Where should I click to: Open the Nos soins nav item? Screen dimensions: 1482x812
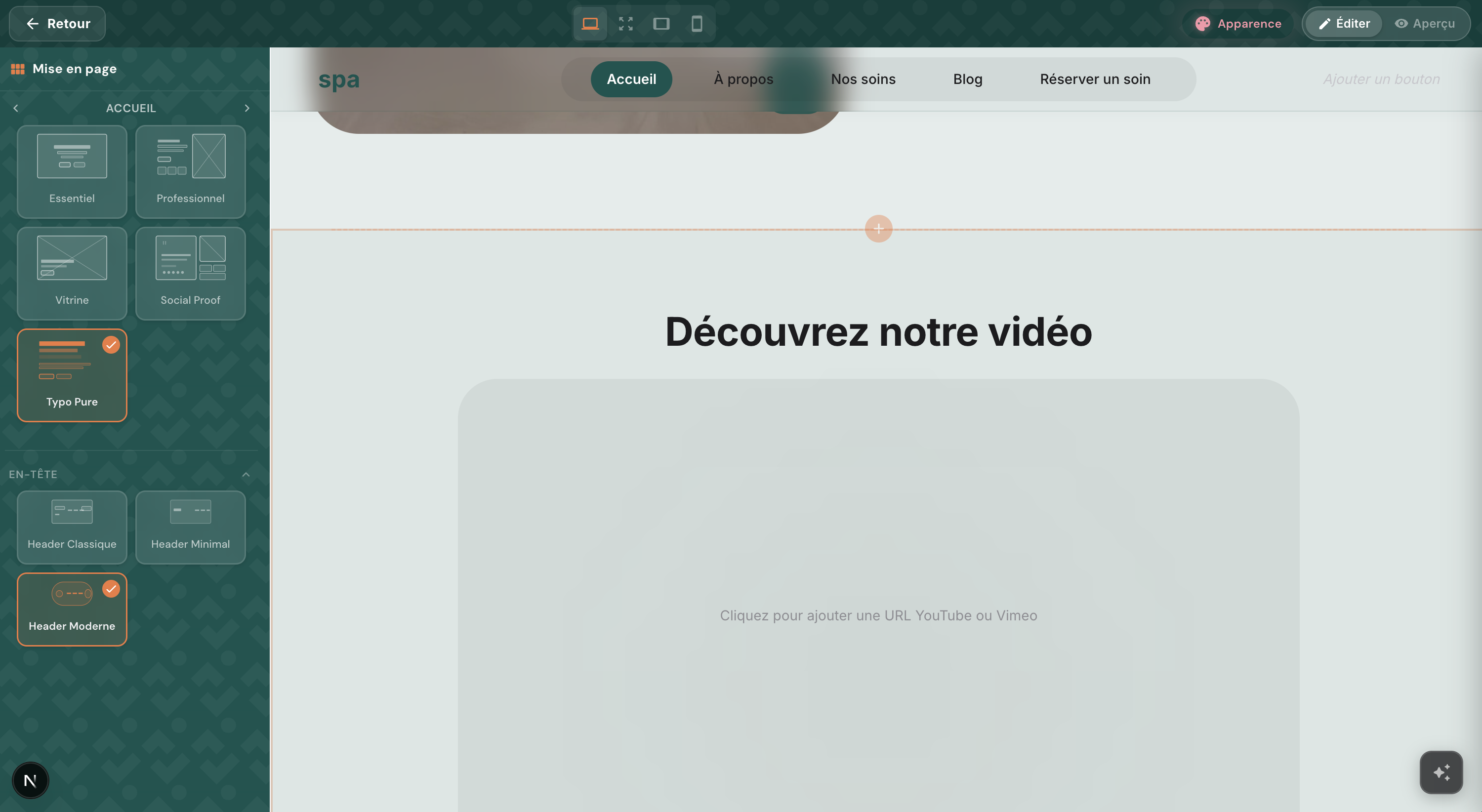[x=863, y=80]
